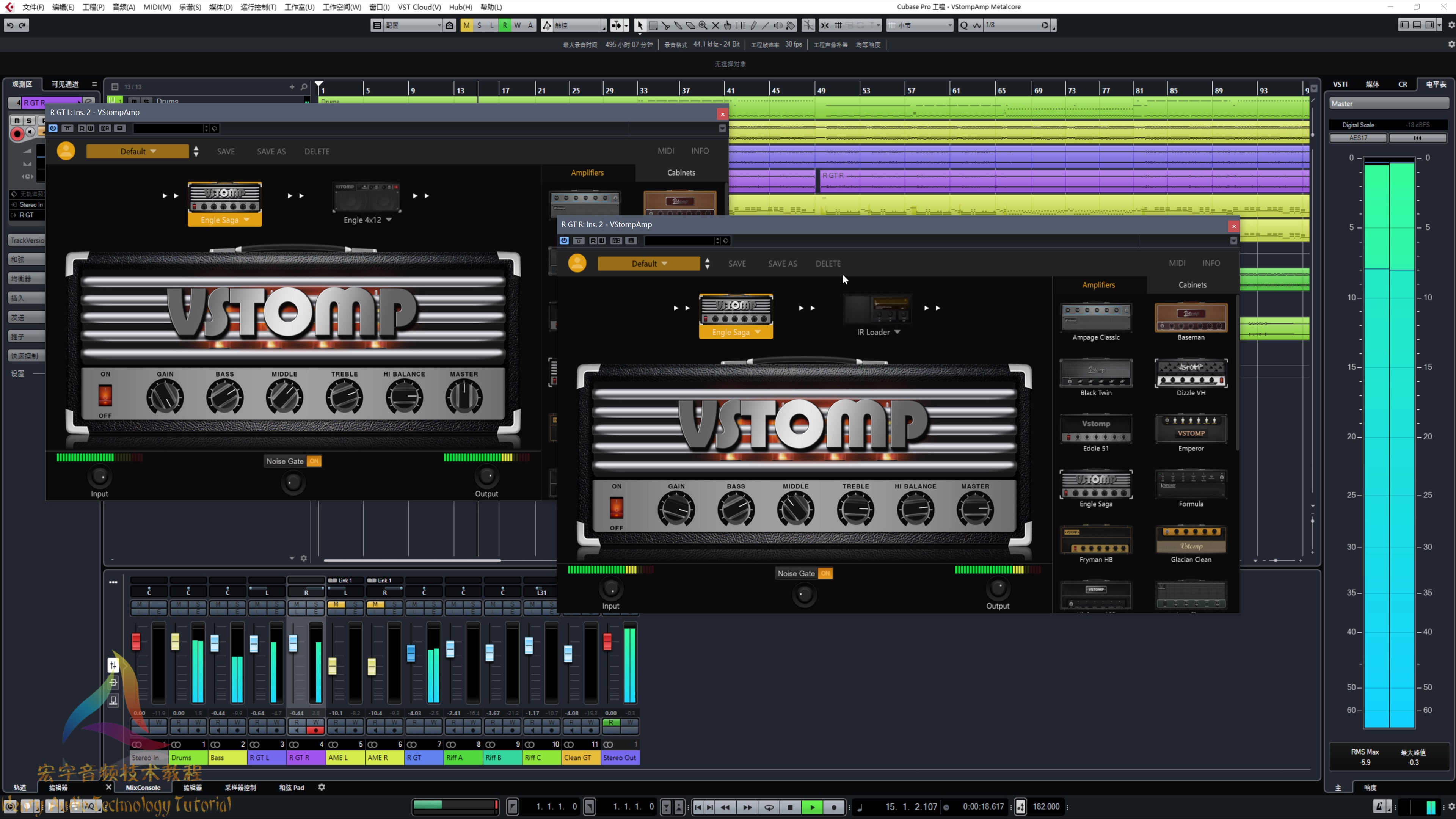Image resolution: width=1456 pixels, height=819 pixels.
Task: Click INFO button in R GT R plugin
Action: coord(1211,263)
